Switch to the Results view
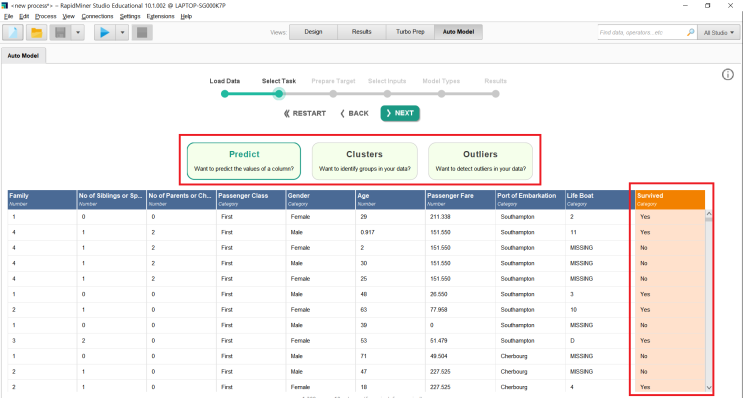The width and height of the screenshot is (743, 398). click(x=362, y=32)
